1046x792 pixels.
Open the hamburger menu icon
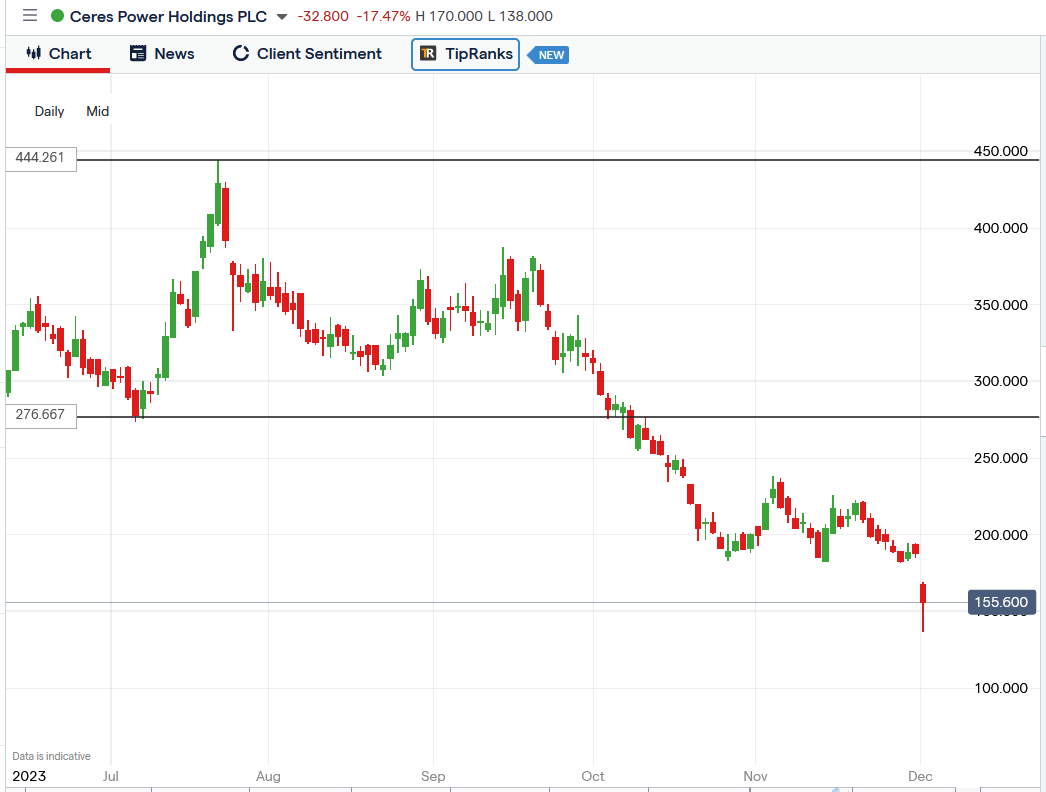[30, 15]
